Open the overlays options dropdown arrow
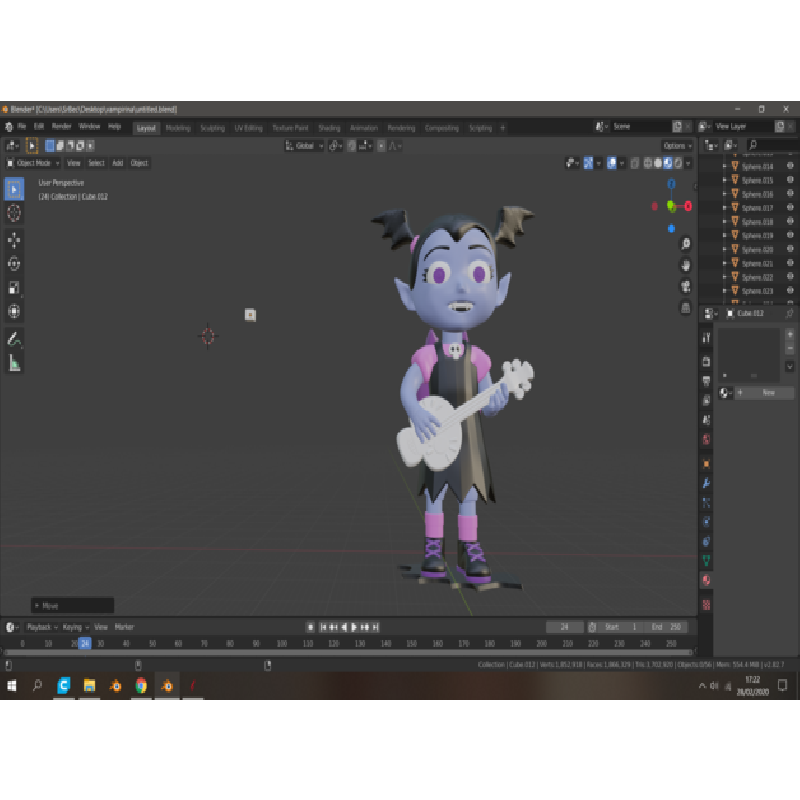The height and width of the screenshot is (800, 800). tap(621, 163)
